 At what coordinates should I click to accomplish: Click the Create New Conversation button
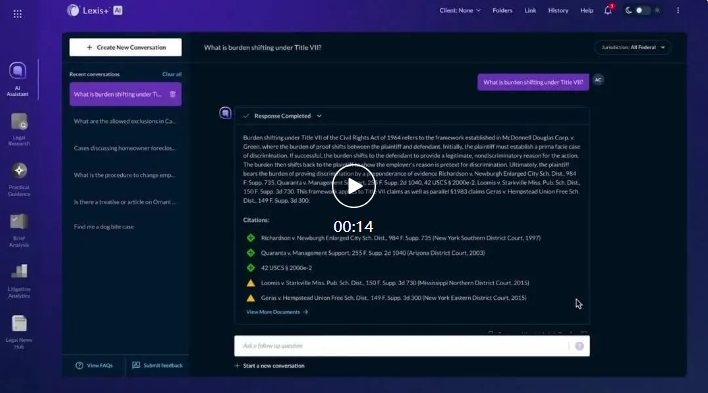(x=126, y=47)
